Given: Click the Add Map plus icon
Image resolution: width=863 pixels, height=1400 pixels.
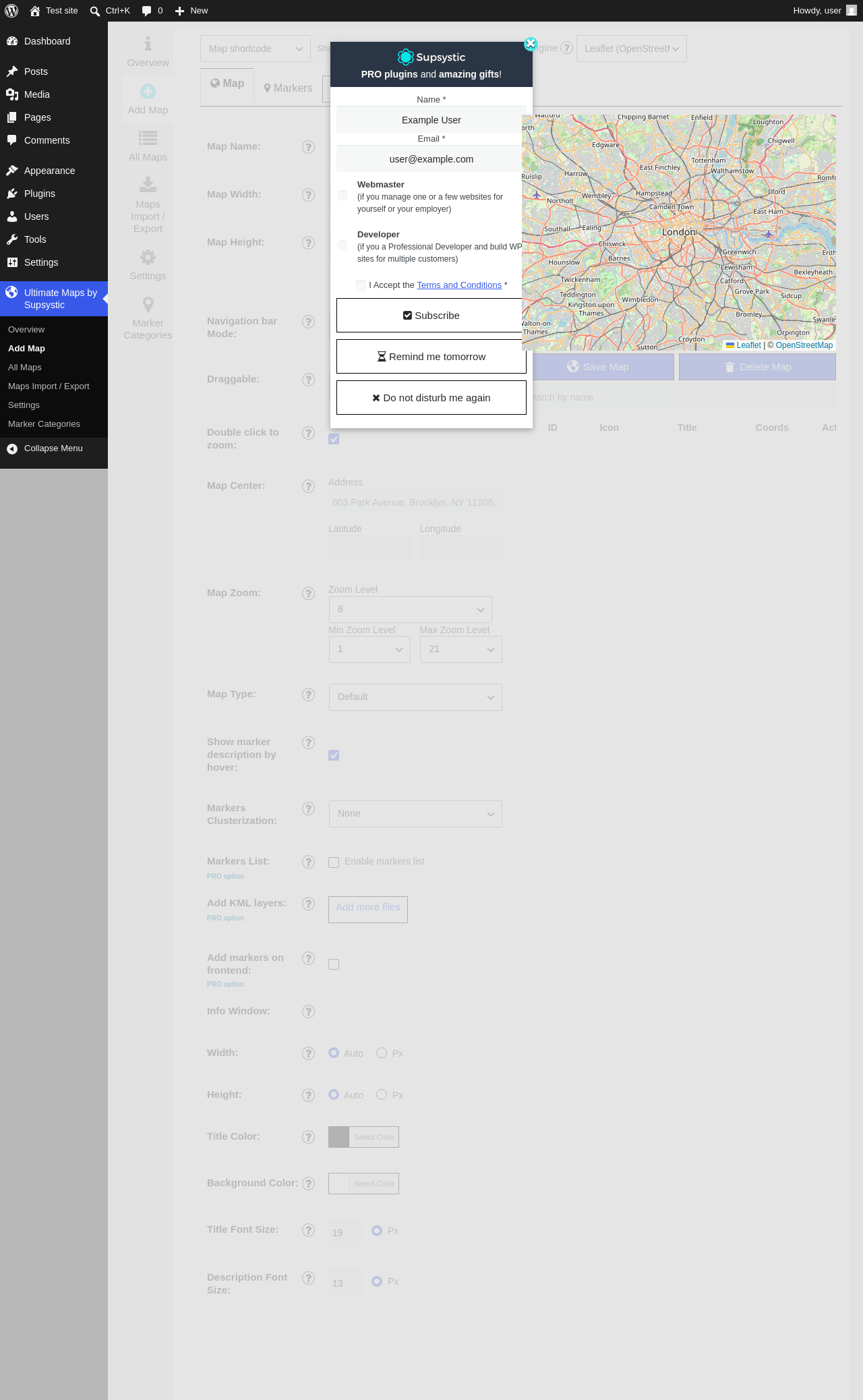Looking at the screenshot, I should [148, 91].
